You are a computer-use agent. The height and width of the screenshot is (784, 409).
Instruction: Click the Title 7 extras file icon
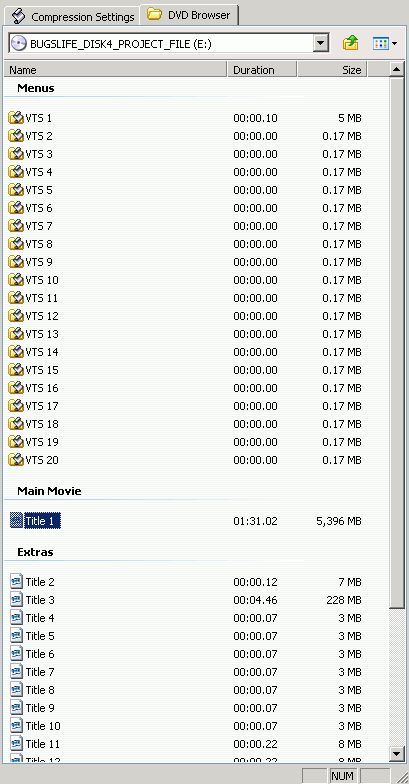click(16, 672)
